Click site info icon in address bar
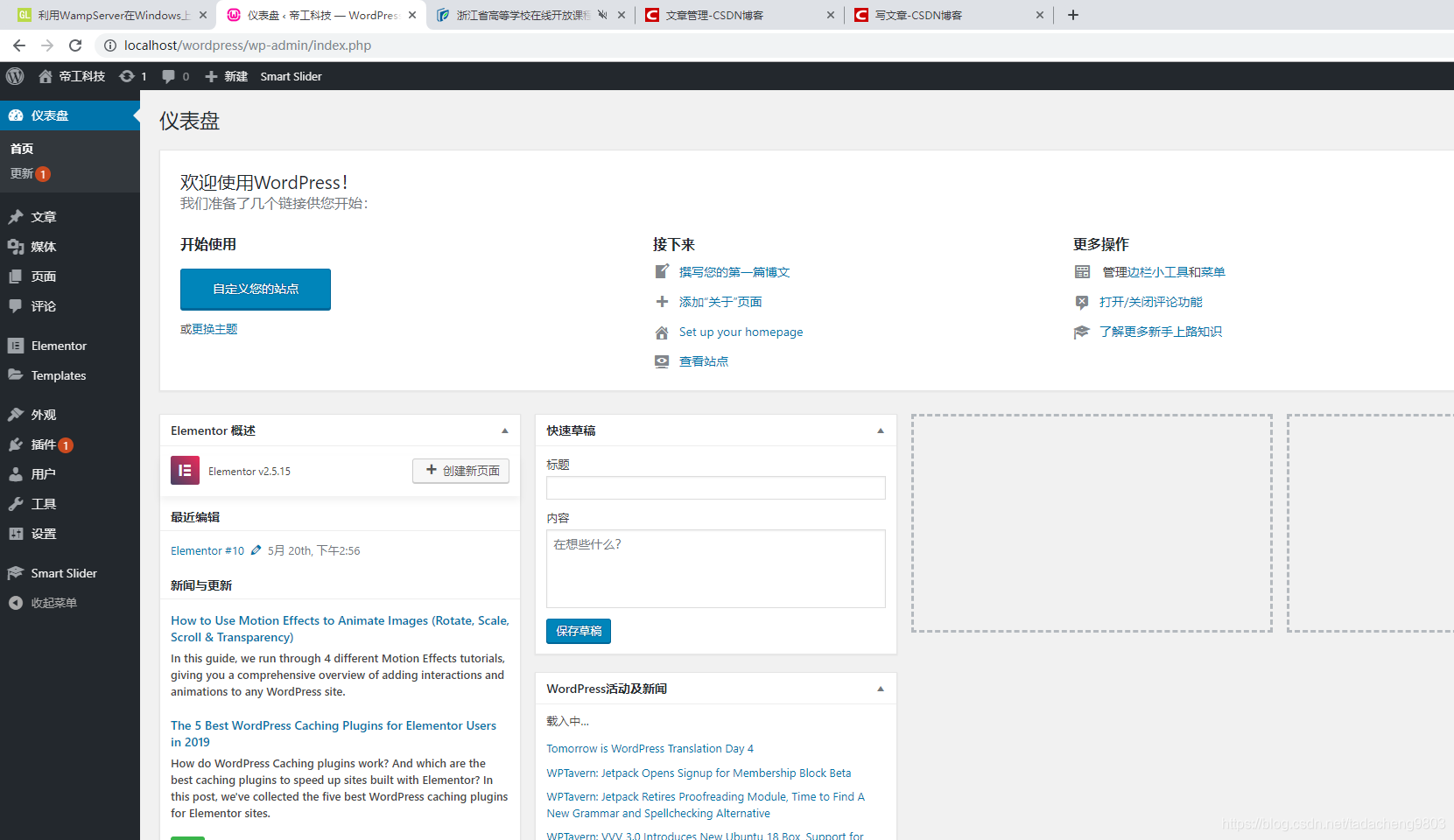This screenshot has height=840, width=1454. [110, 45]
